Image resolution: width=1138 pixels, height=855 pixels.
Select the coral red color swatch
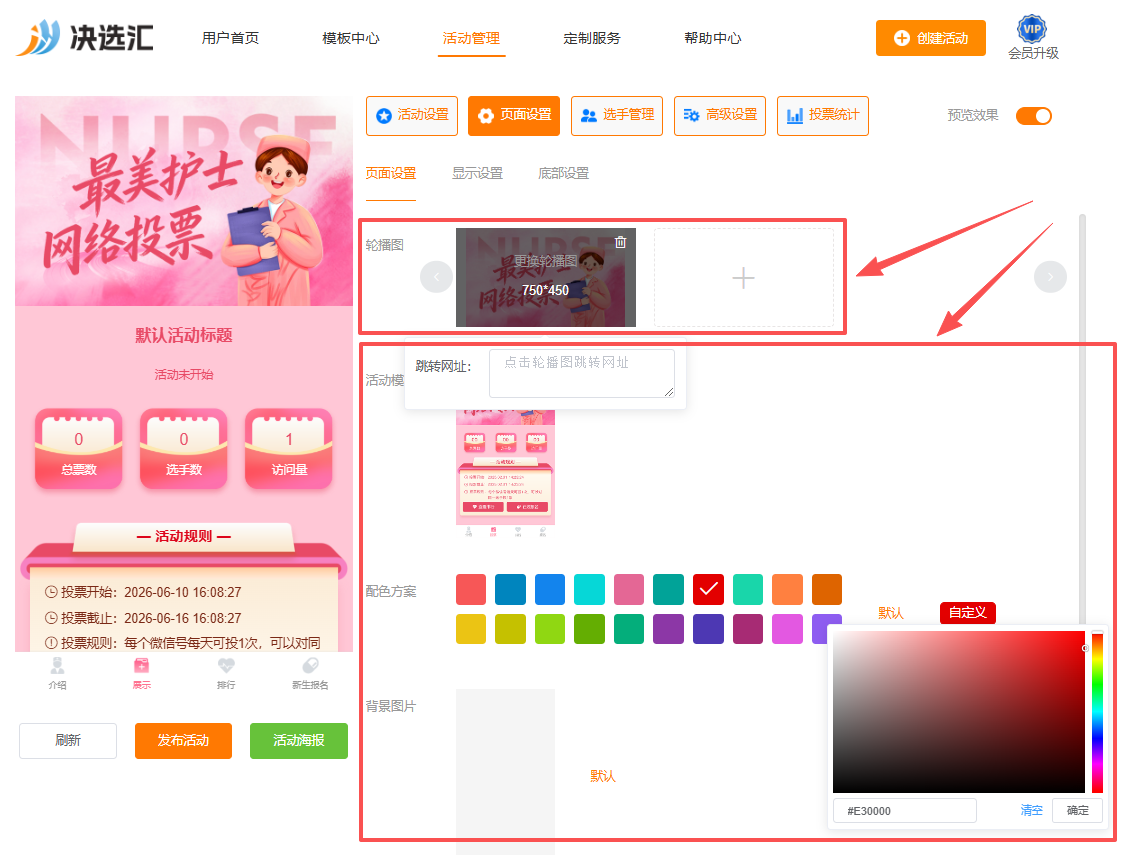tap(471, 589)
